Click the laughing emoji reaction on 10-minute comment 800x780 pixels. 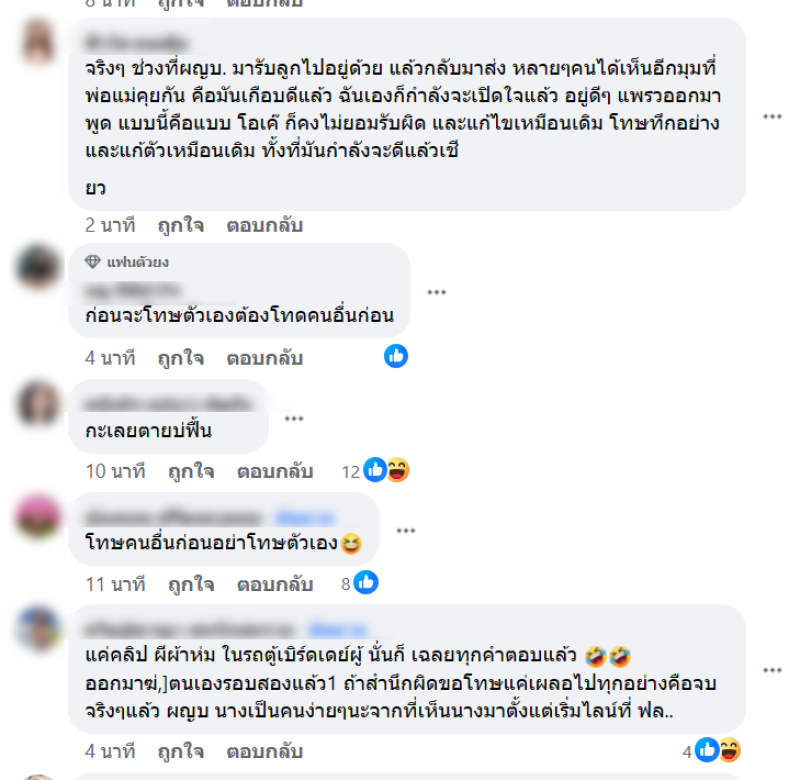point(398,470)
